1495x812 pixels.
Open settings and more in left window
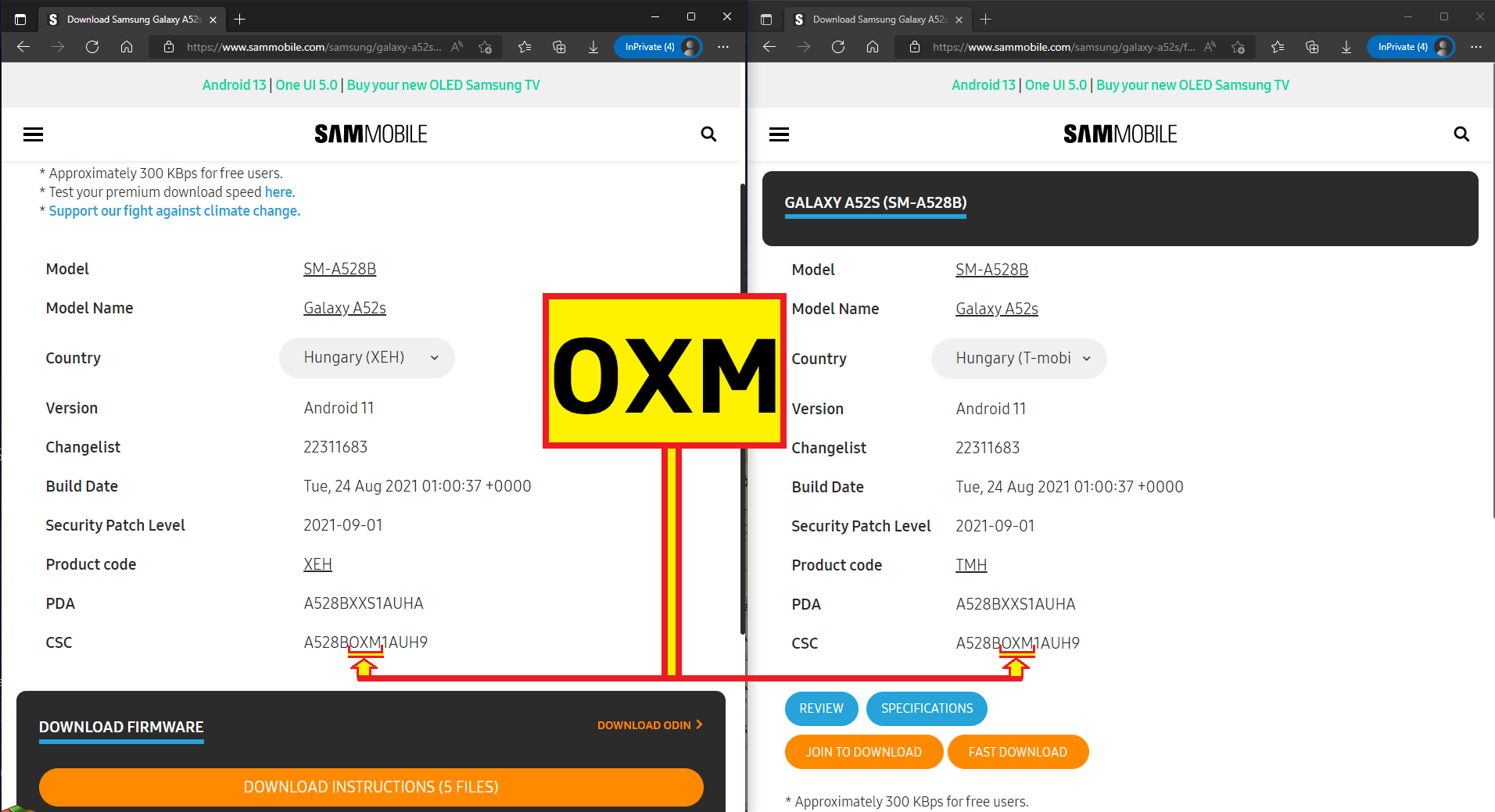coord(723,47)
